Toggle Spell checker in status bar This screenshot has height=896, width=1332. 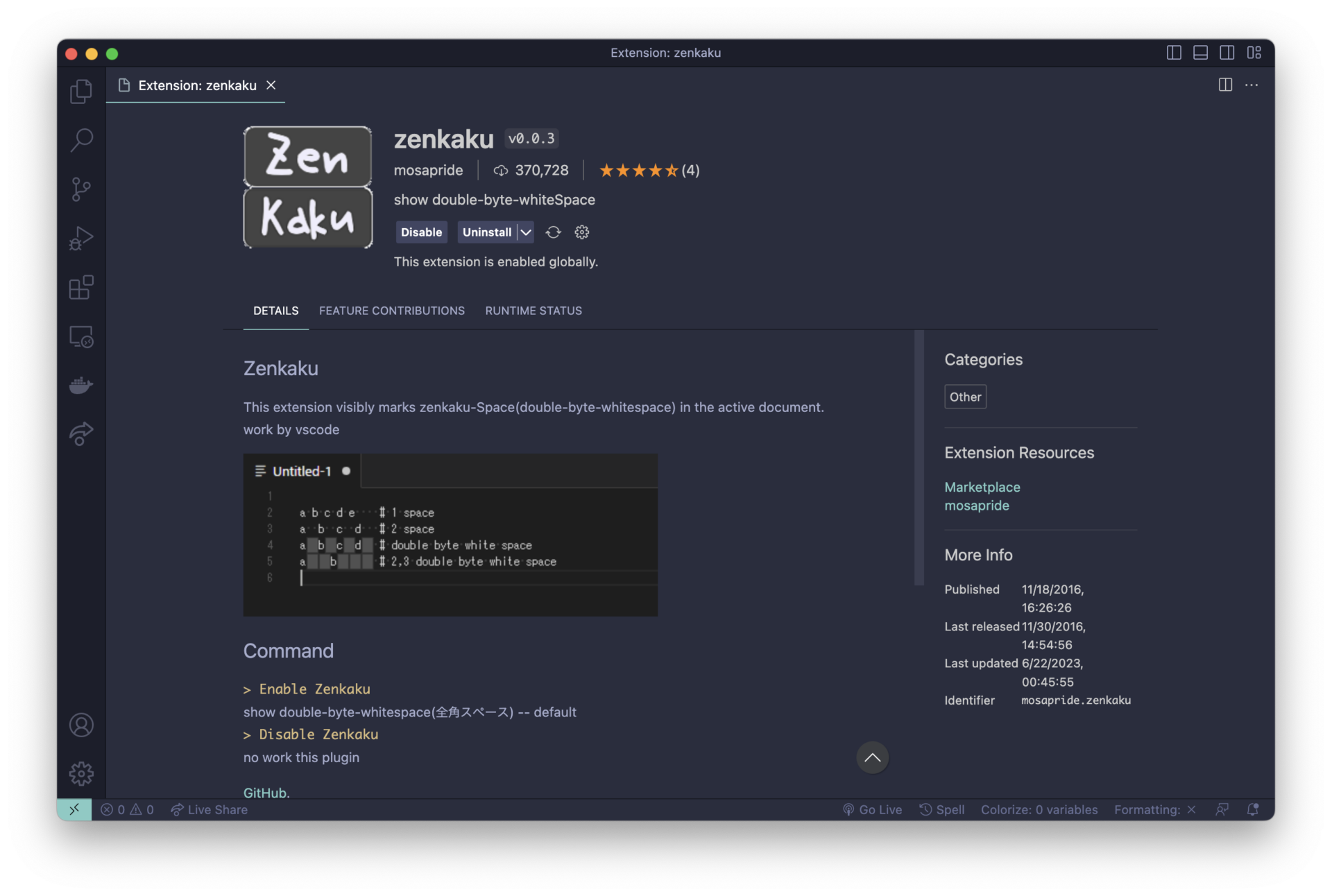point(941,809)
